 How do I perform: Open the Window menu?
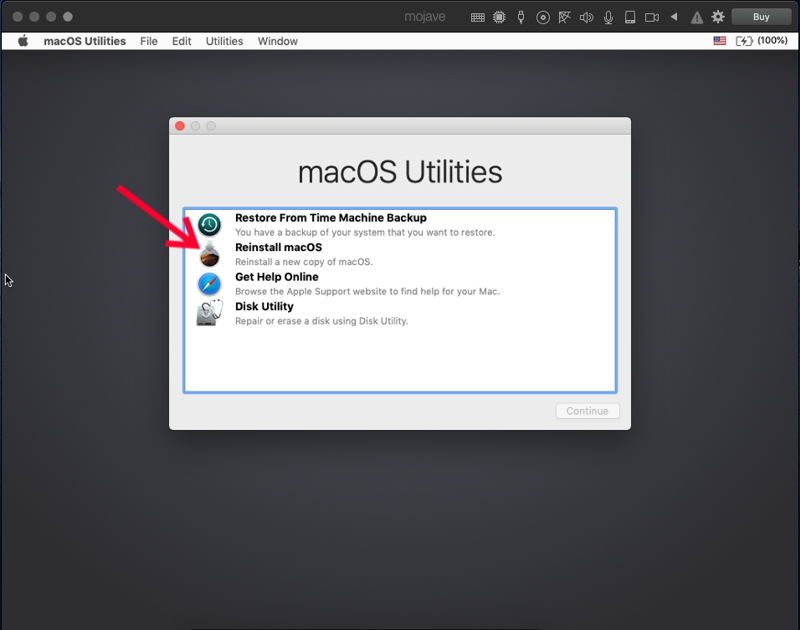pyautogui.click(x=277, y=41)
